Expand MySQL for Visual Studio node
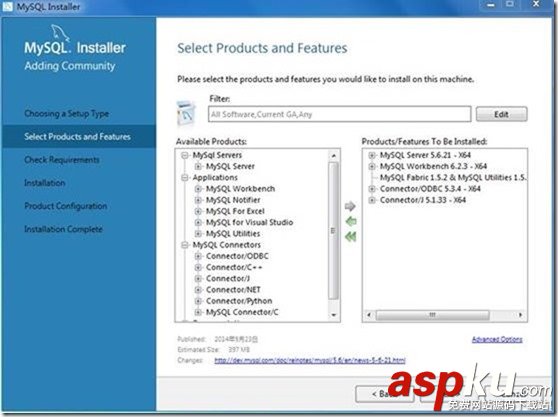The width and height of the screenshot is (558, 417). click(x=198, y=222)
